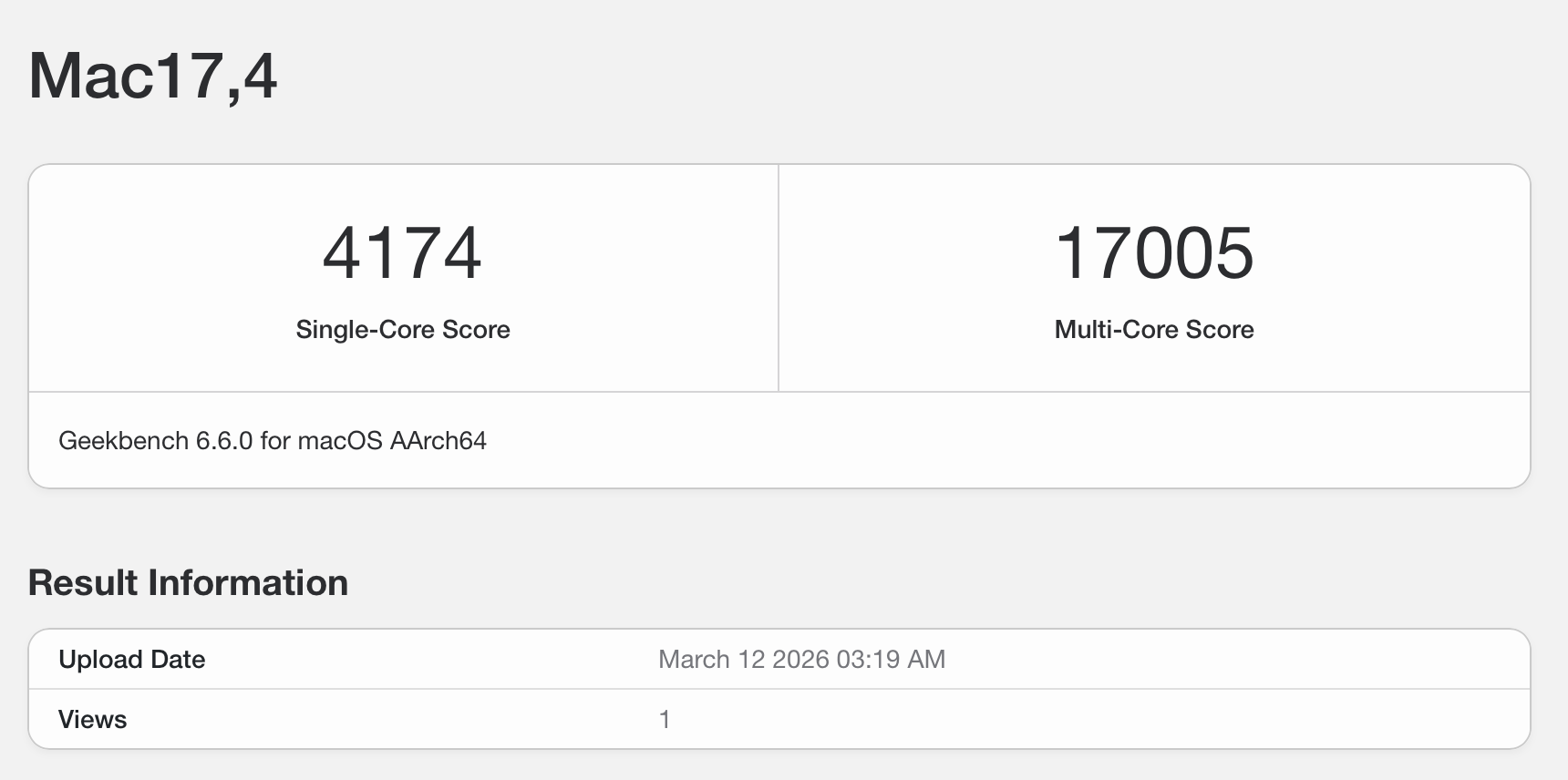Click the word "for" in version line
Screen dimensions: 1568x780
click(x=275, y=441)
